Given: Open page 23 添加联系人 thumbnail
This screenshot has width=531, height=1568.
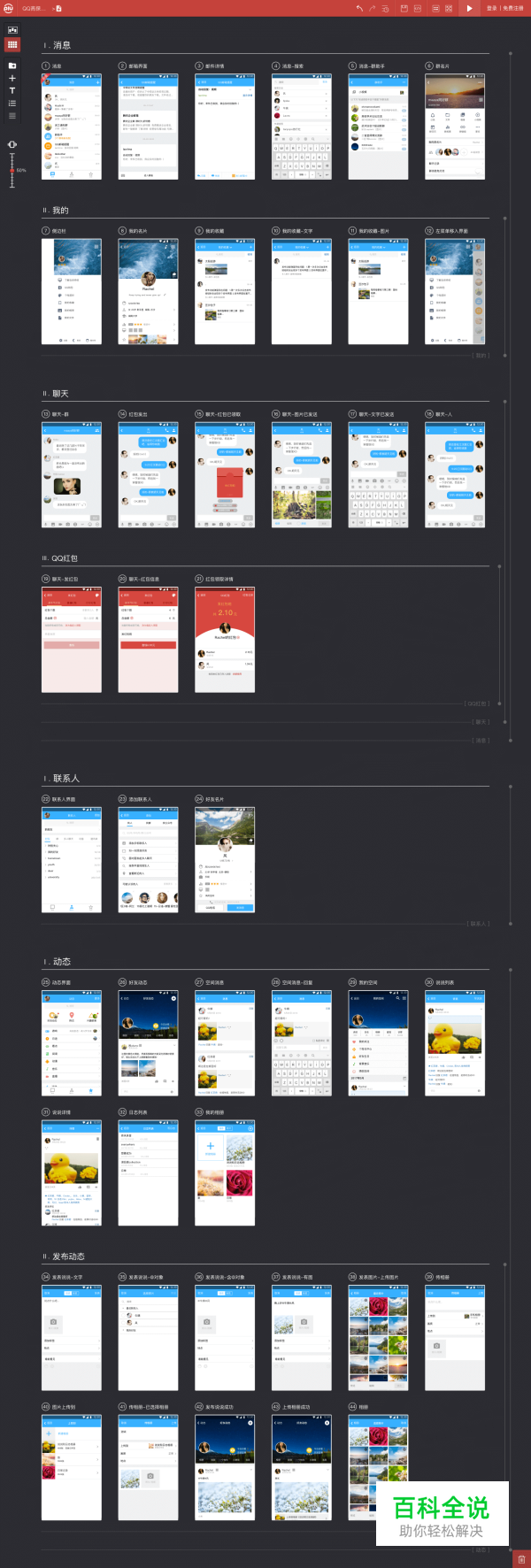Looking at the screenshot, I should [149, 859].
